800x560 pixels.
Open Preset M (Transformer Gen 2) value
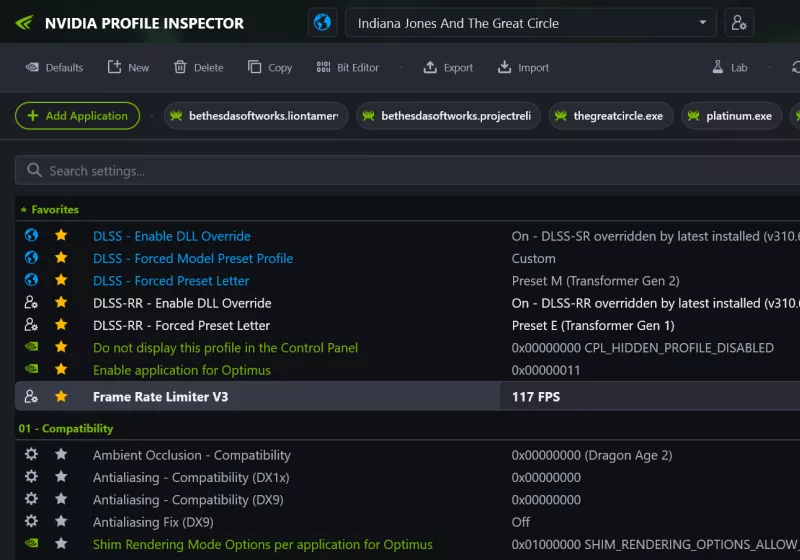tap(595, 281)
